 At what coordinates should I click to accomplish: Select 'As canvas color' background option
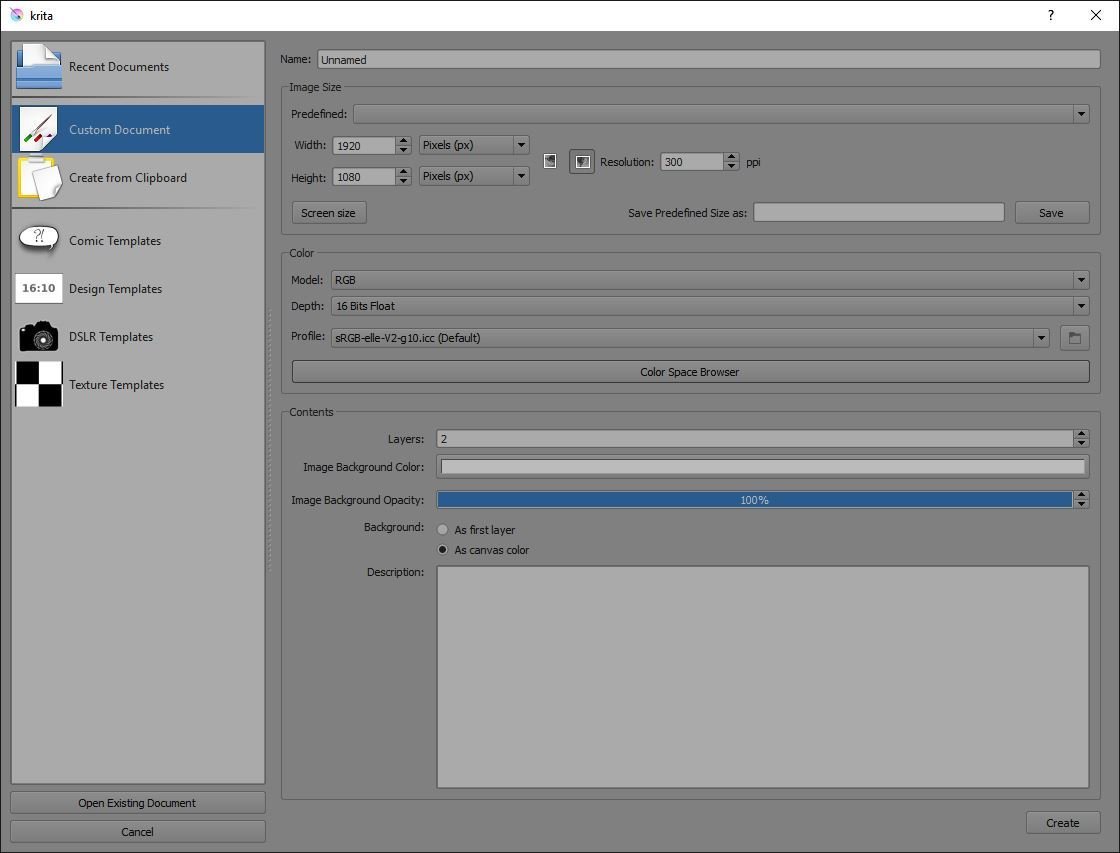pyautogui.click(x=443, y=549)
